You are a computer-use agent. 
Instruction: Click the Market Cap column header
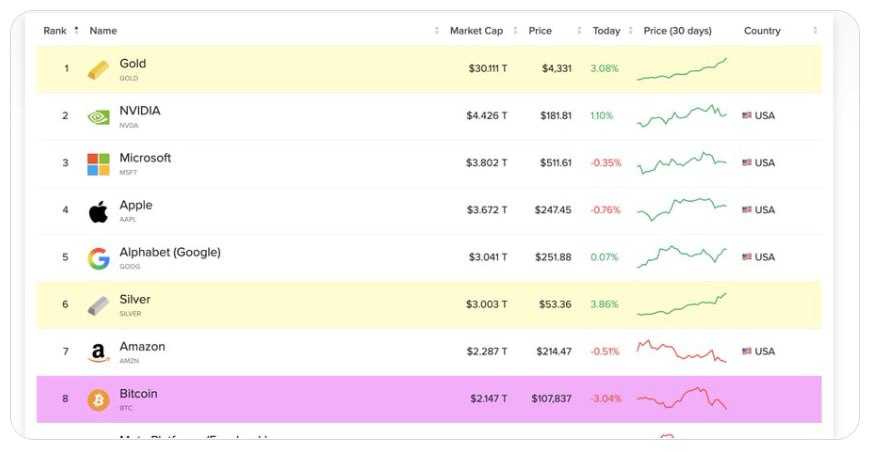[477, 31]
